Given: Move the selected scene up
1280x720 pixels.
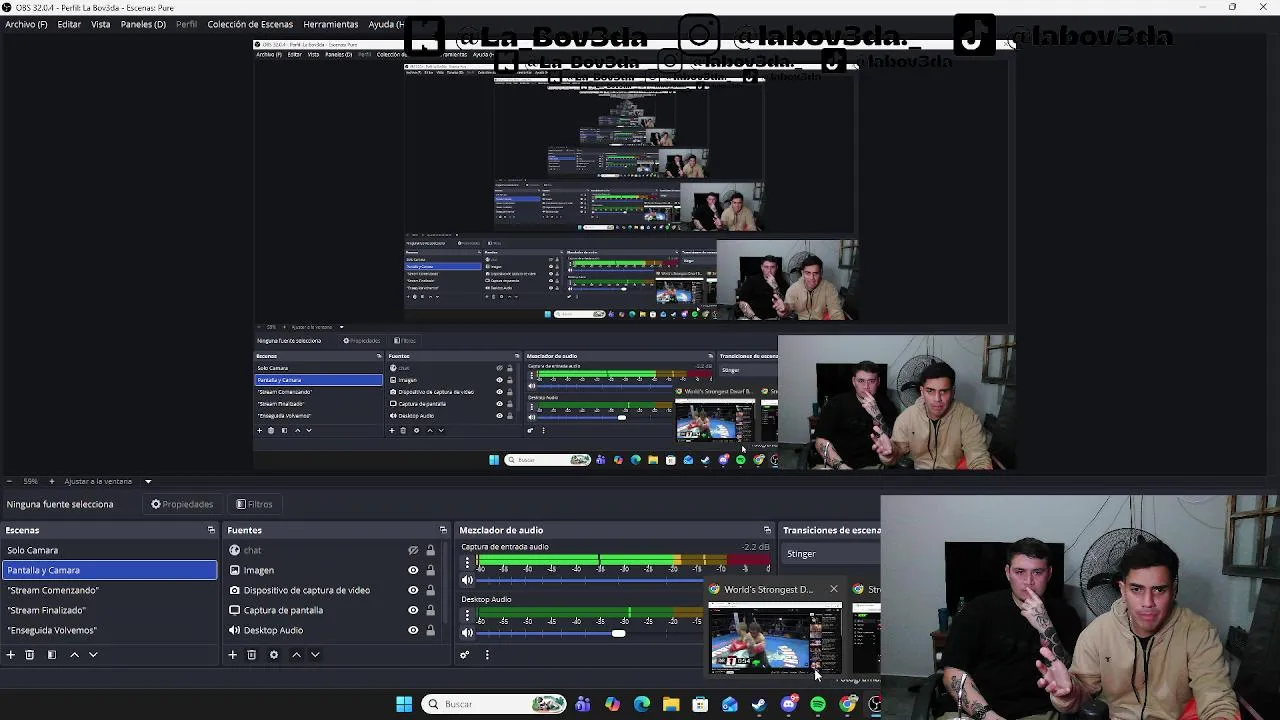Looking at the screenshot, I should 74,655.
